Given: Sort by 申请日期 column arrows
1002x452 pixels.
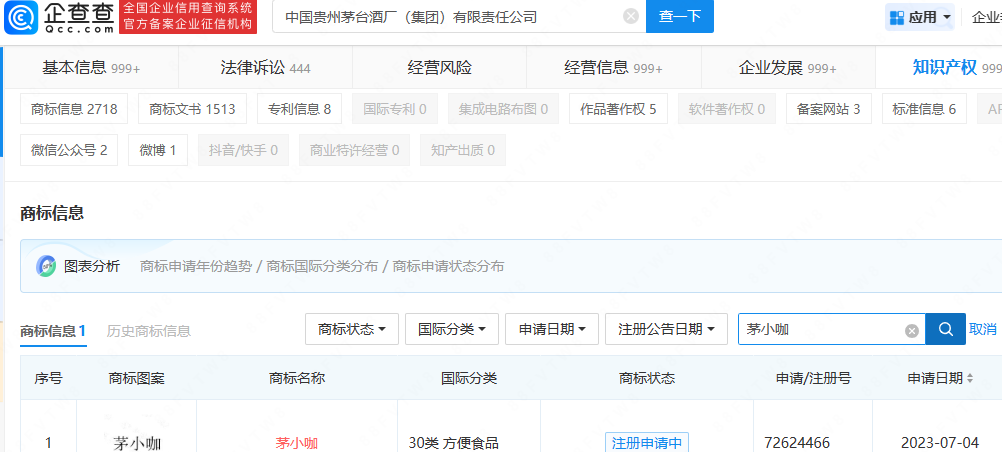Looking at the screenshot, I should [969, 378].
